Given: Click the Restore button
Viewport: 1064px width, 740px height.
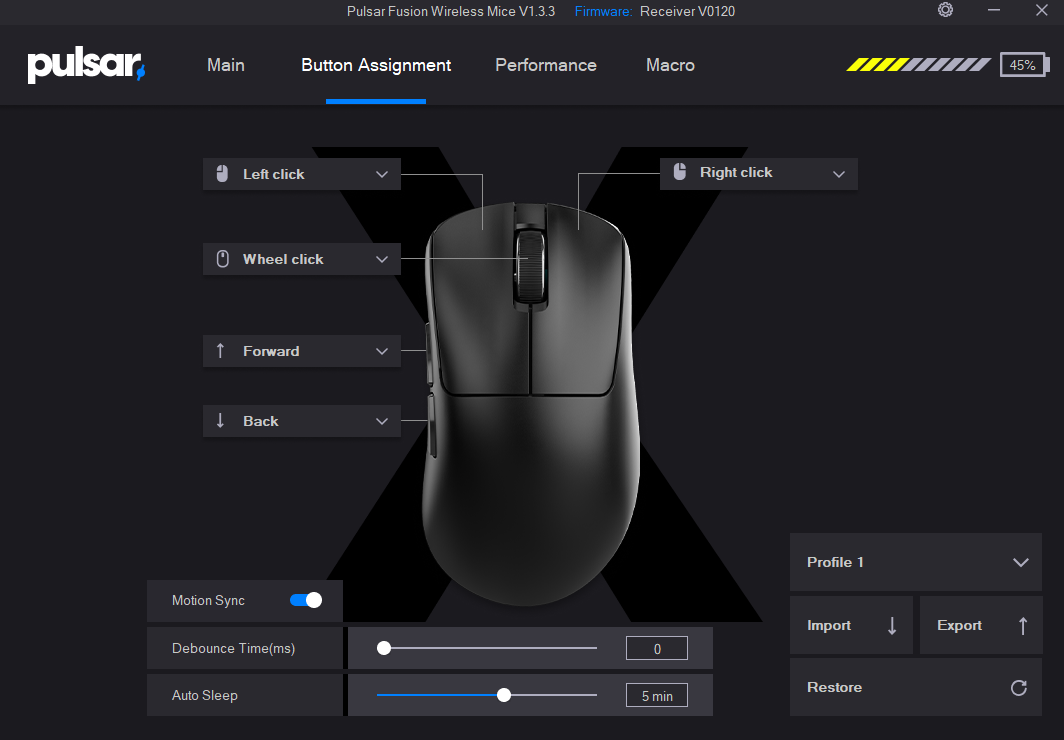Looking at the screenshot, I should [915, 687].
